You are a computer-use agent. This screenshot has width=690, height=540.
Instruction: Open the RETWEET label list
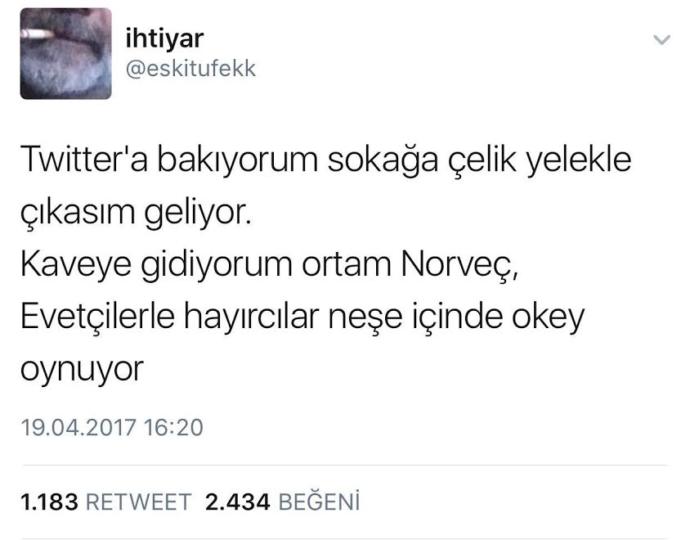point(138,502)
